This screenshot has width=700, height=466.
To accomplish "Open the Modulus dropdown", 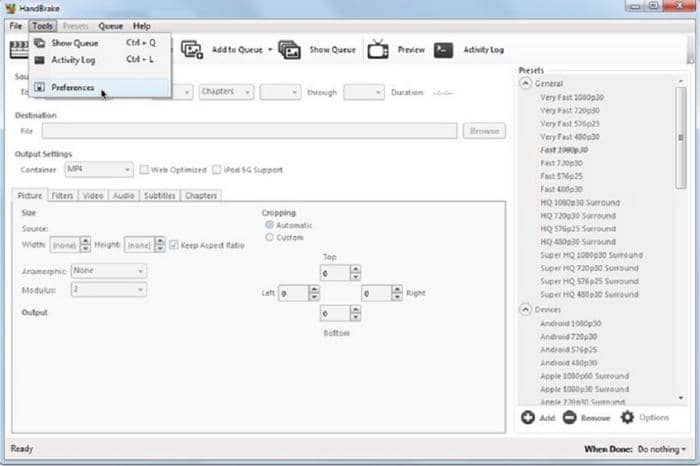I will click(x=109, y=290).
